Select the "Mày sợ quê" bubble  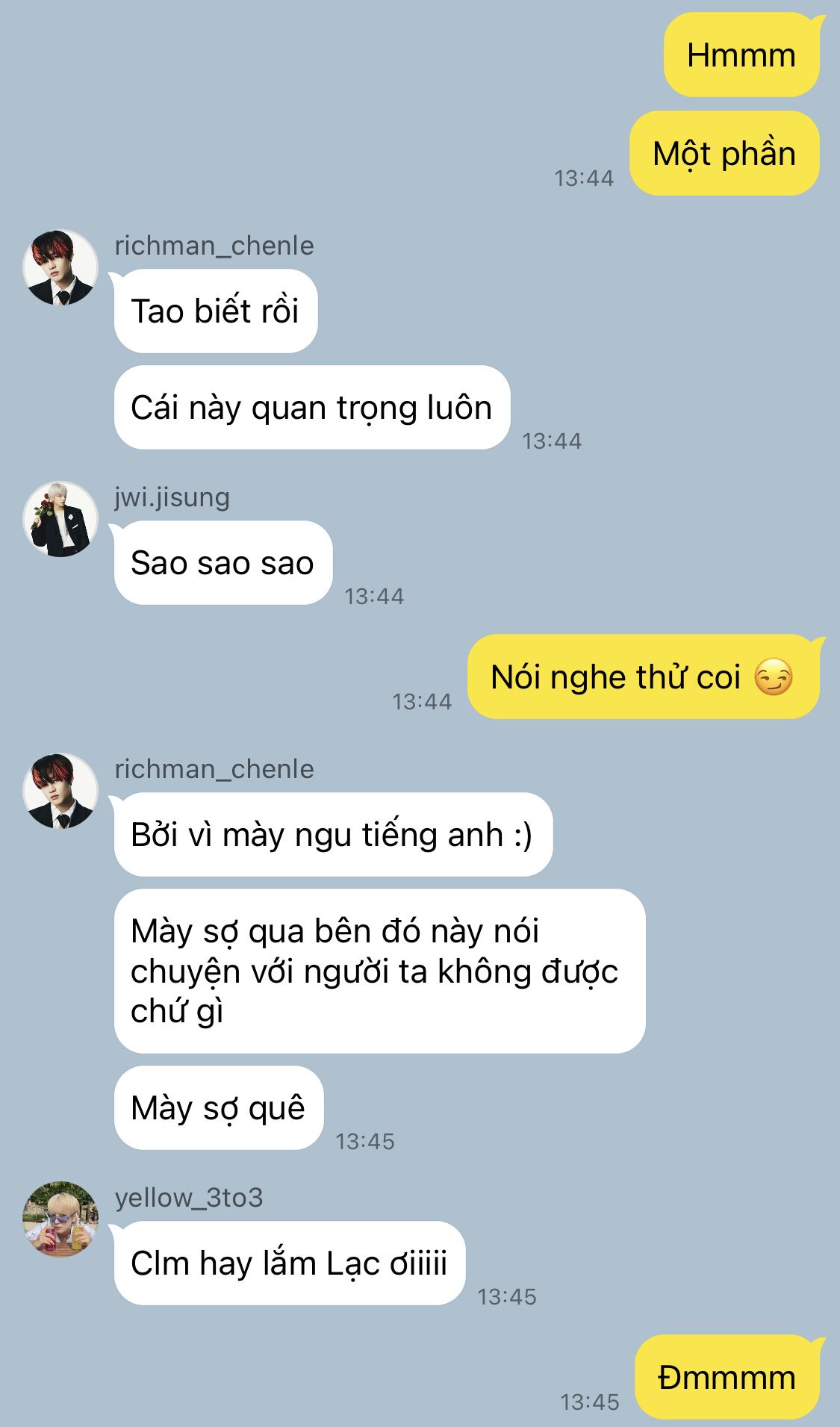pos(219,1108)
